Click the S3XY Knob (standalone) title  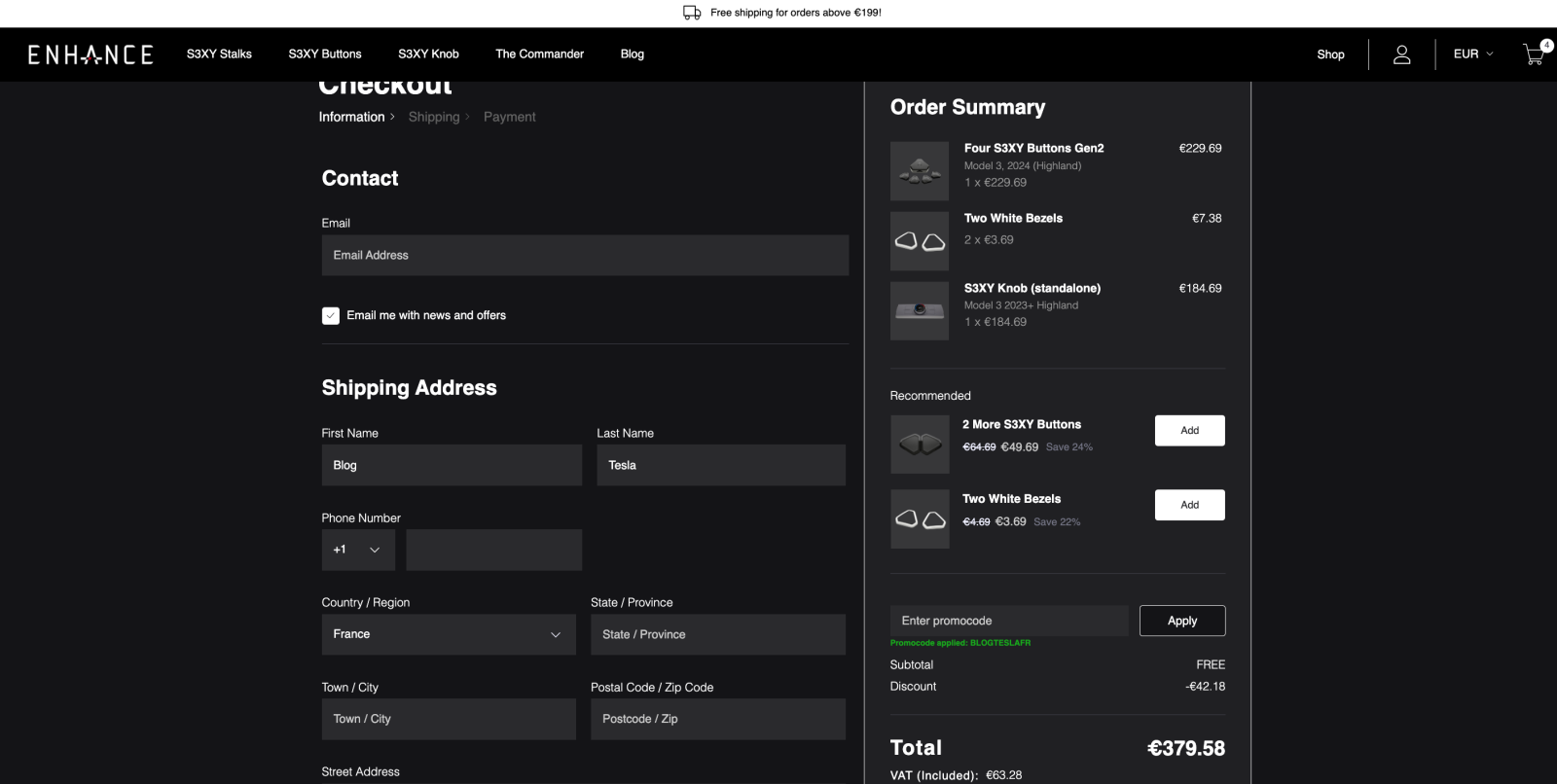point(1032,288)
